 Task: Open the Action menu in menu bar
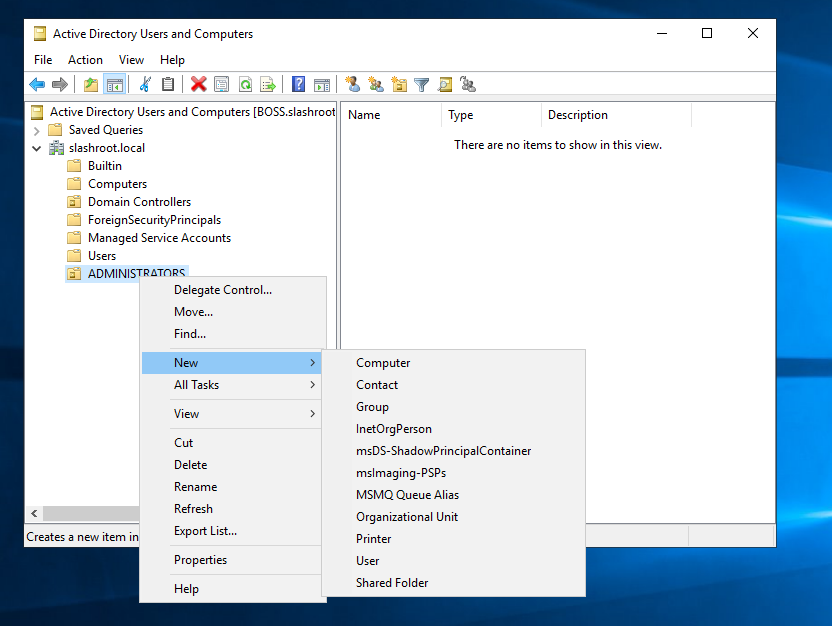point(85,60)
